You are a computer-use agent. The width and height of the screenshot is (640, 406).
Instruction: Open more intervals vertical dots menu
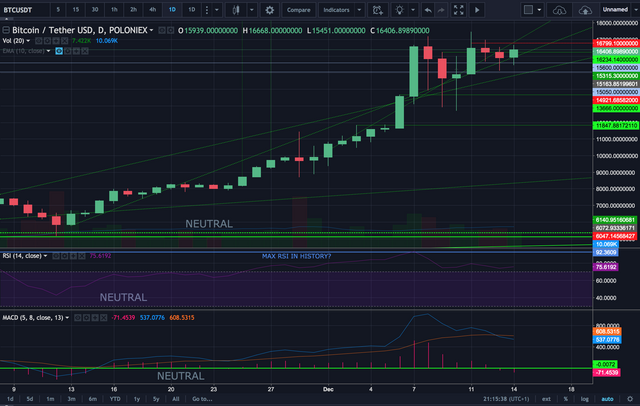click(207, 10)
